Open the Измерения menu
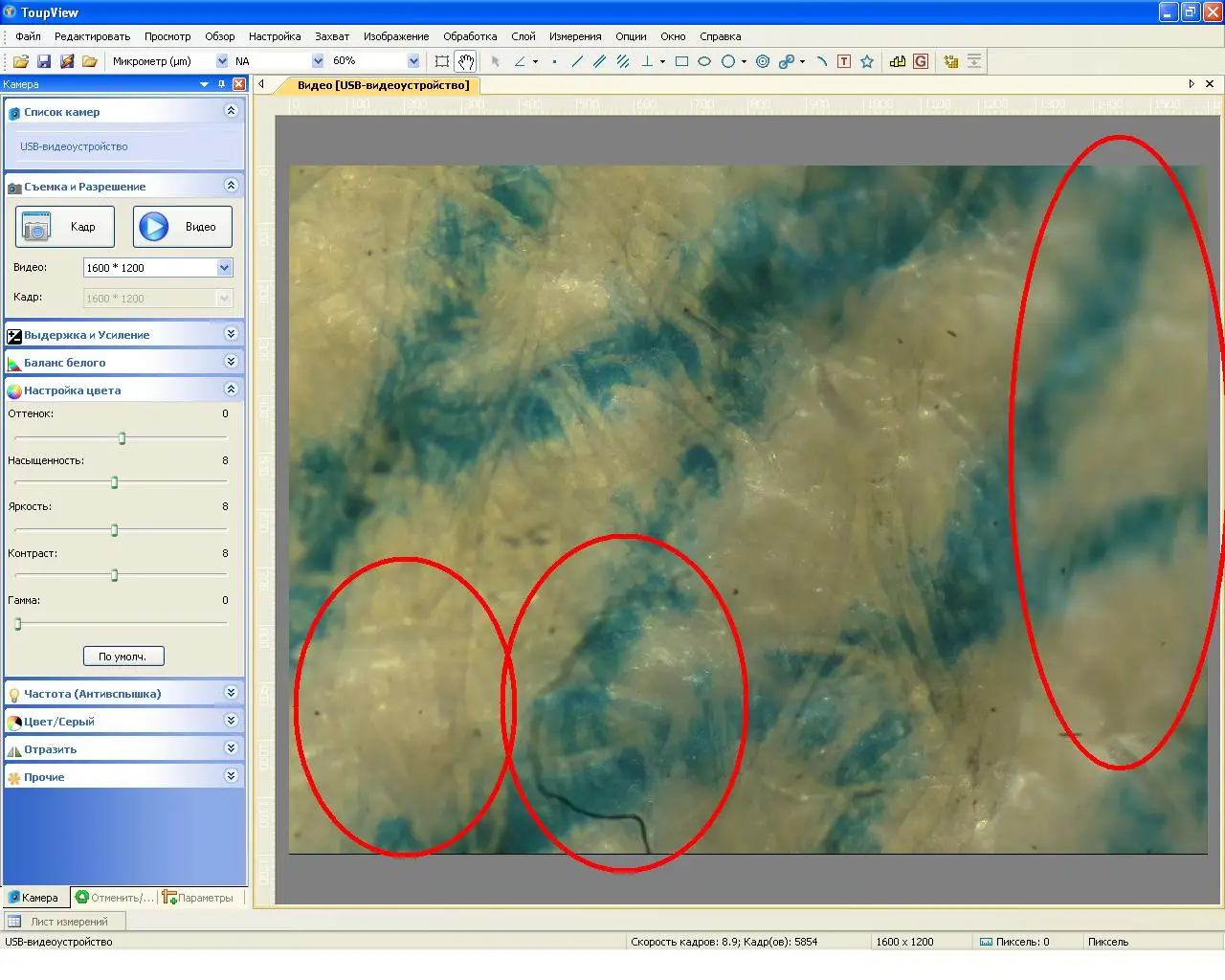Screen dimensions: 1225x980 click(x=575, y=36)
